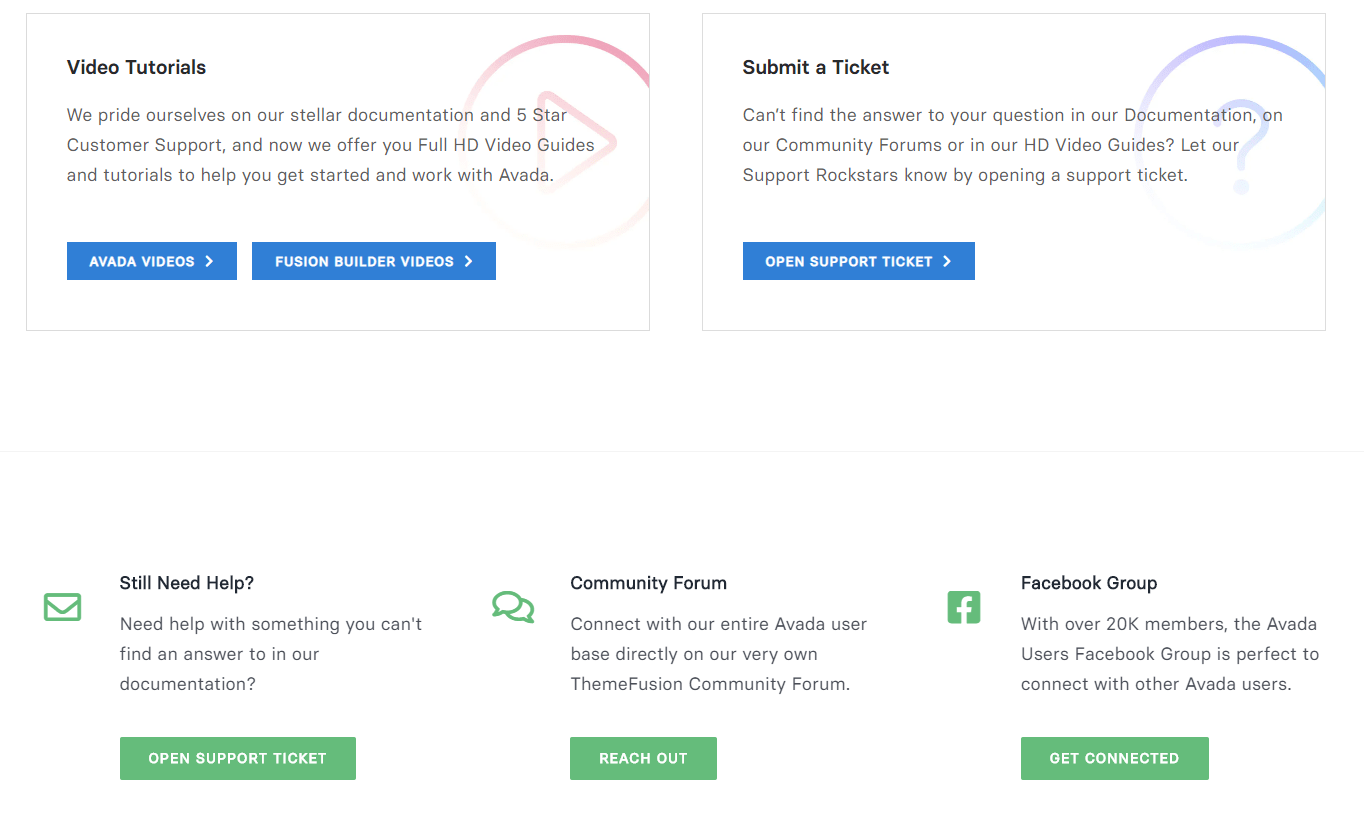Open the Avada Videos button
Screen dimensions: 1364x818
click(152, 261)
